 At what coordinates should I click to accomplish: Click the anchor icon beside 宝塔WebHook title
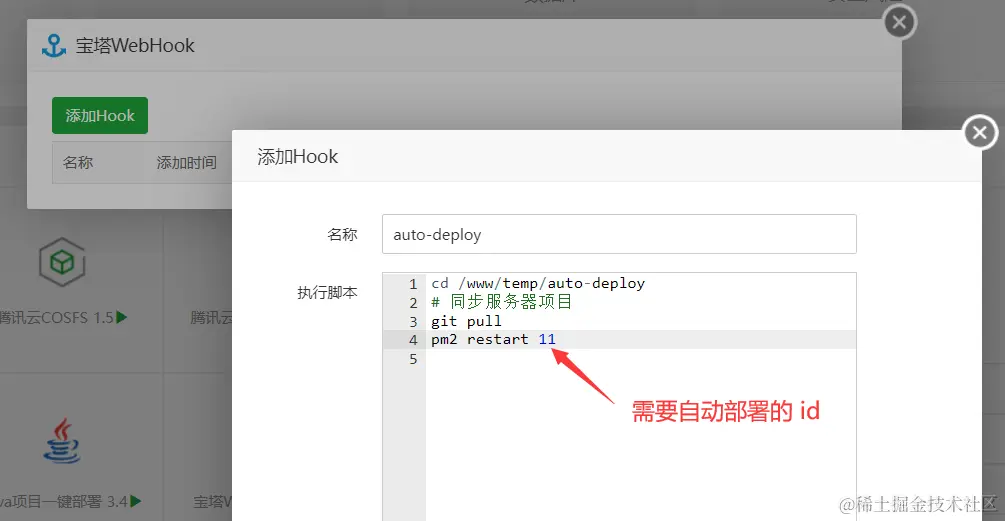[x=54, y=45]
